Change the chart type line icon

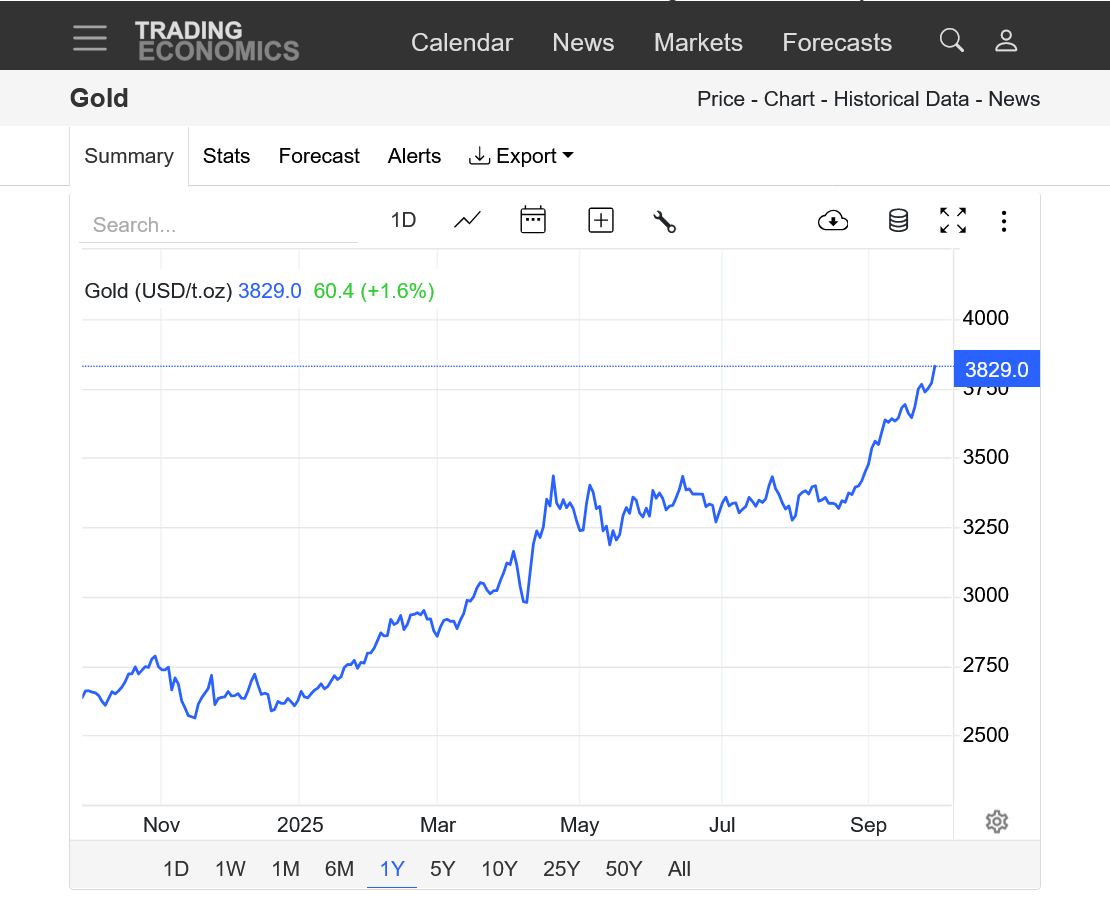[x=467, y=220]
